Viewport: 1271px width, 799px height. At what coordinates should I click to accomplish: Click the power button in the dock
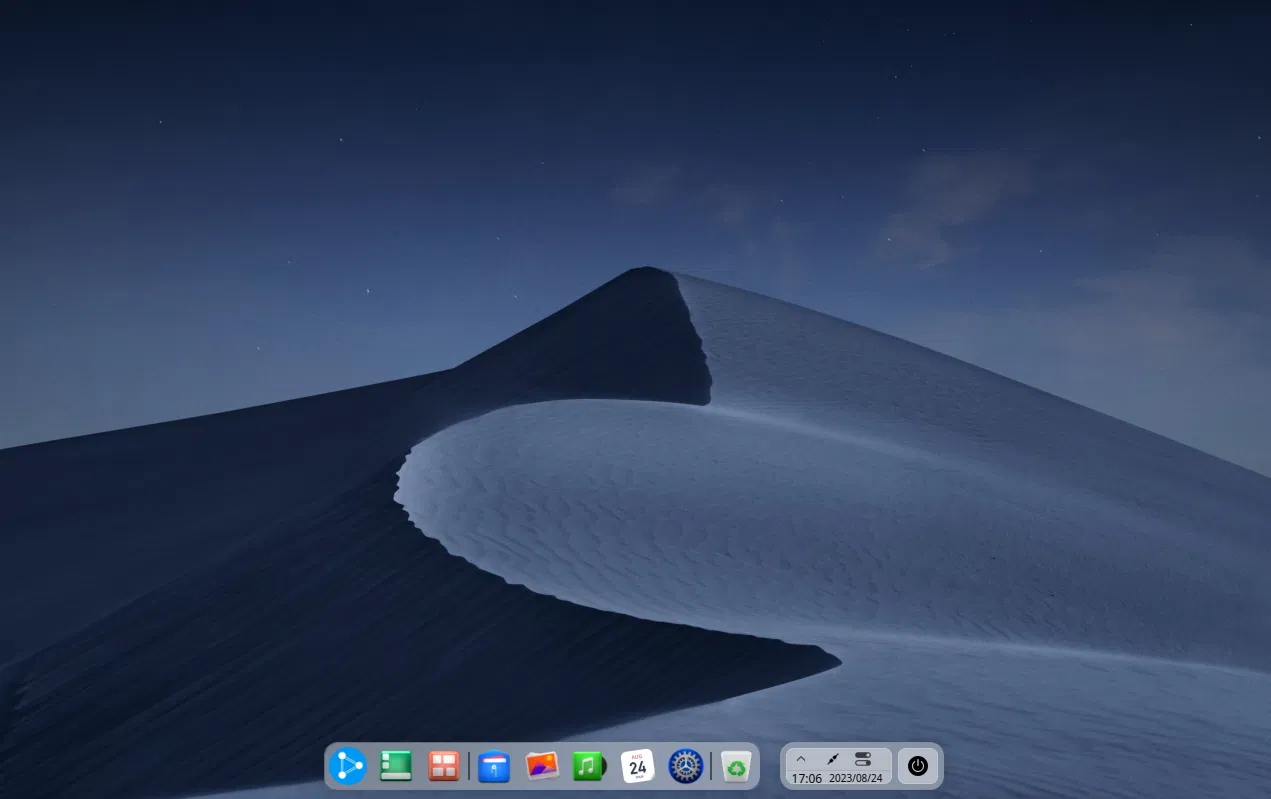click(x=918, y=767)
